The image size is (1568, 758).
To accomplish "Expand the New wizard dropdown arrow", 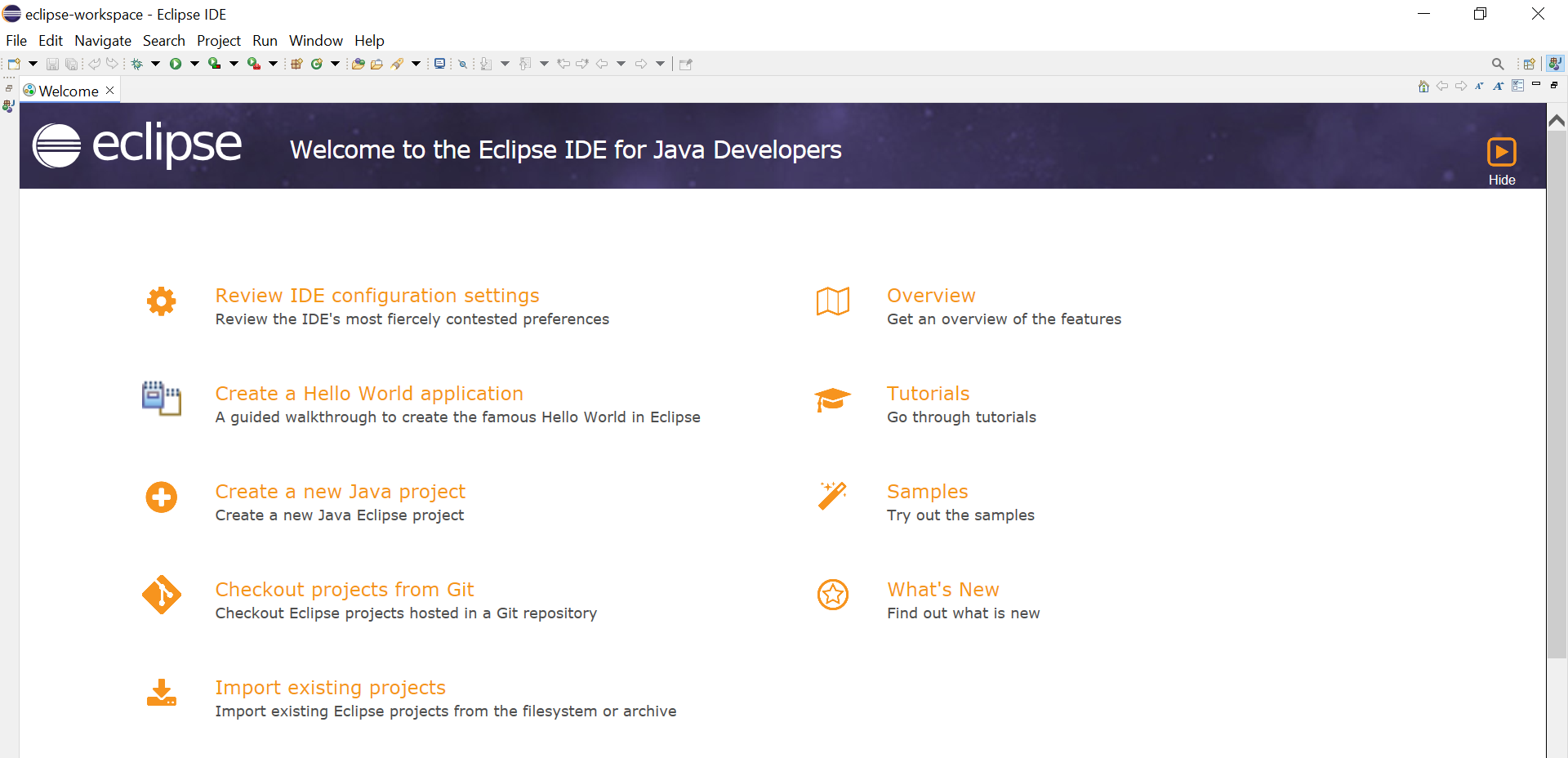I will click(33, 64).
